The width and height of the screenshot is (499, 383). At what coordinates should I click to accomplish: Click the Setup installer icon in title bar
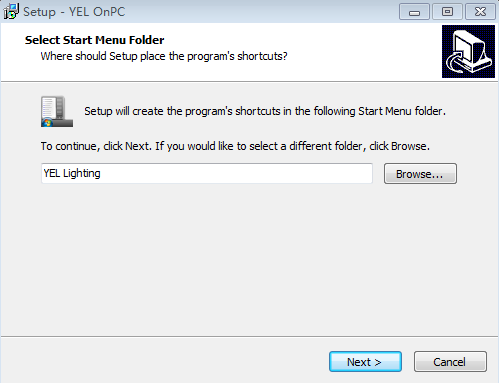[x=11, y=12]
